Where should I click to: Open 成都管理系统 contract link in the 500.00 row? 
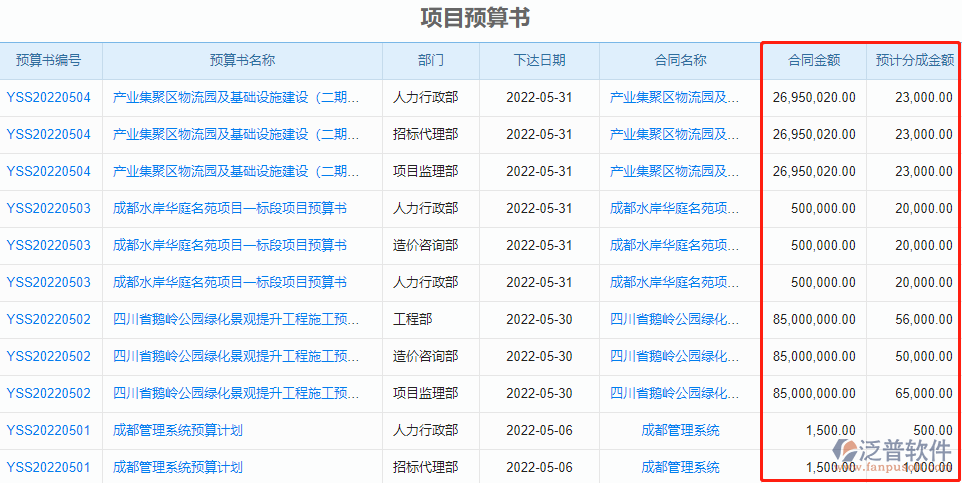click(680, 430)
